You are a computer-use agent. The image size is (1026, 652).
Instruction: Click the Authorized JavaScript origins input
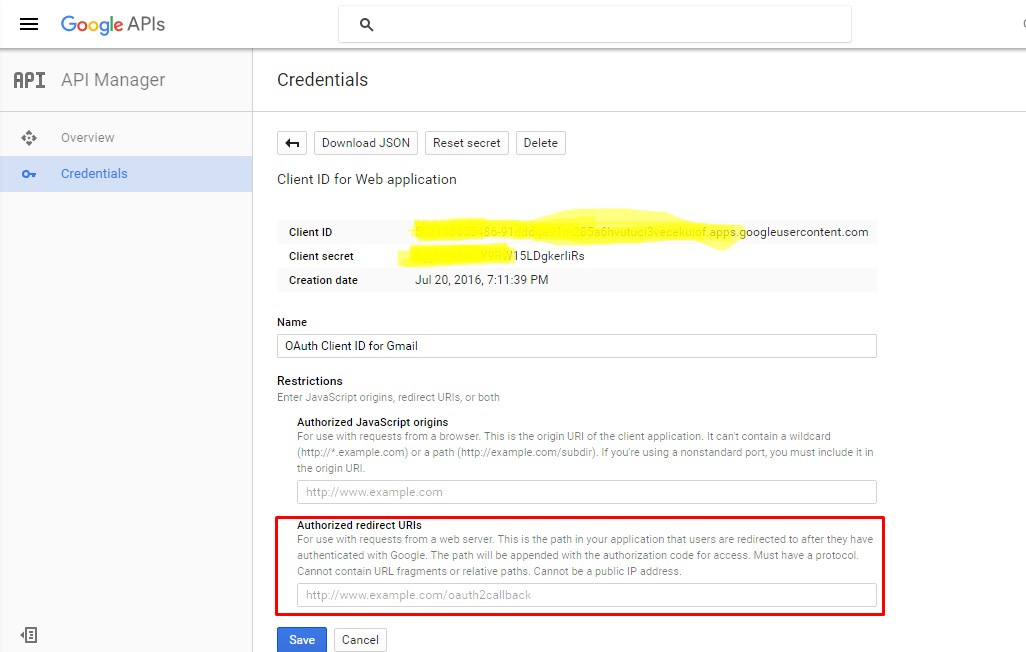click(x=586, y=492)
